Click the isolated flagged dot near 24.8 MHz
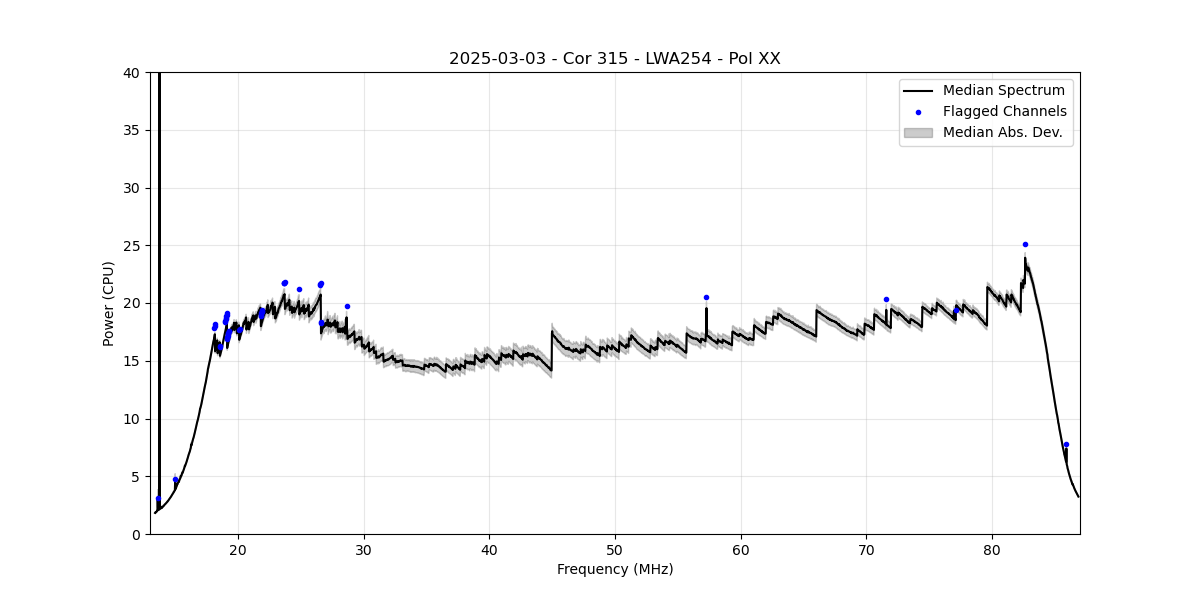Image resolution: width=1200 pixels, height=600 pixels. tap(299, 289)
